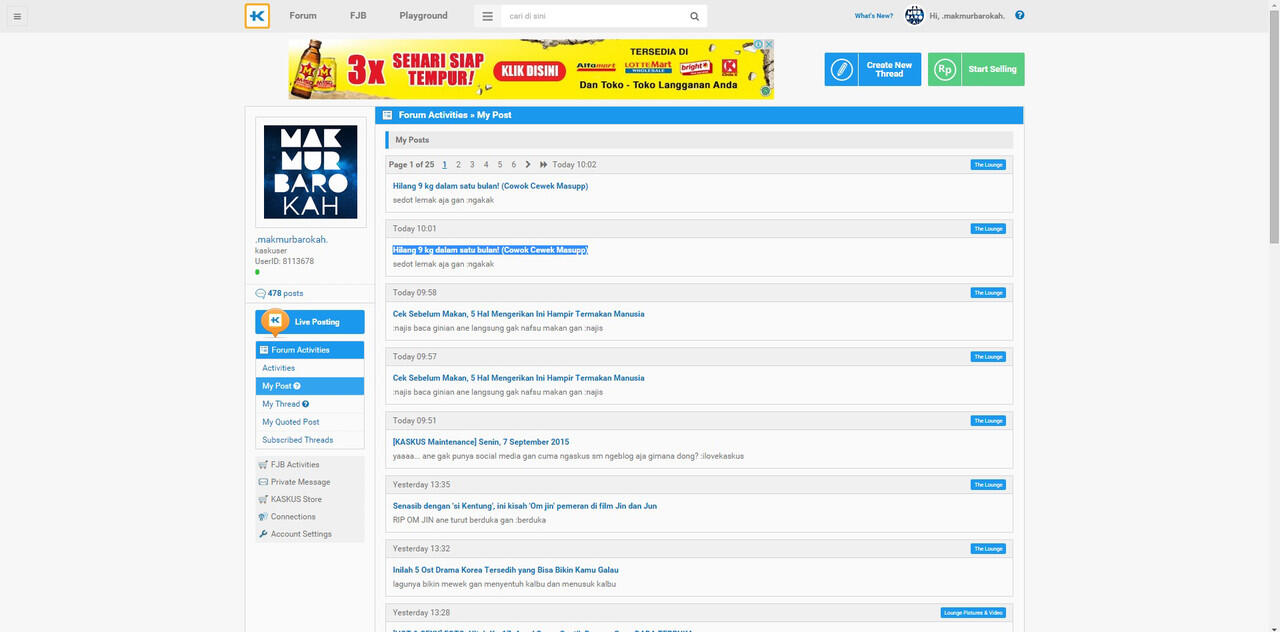The height and width of the screenshot is (632, 1280).
Task: Open Hi, .makmurbarokah. user menu
Action: 966,16
